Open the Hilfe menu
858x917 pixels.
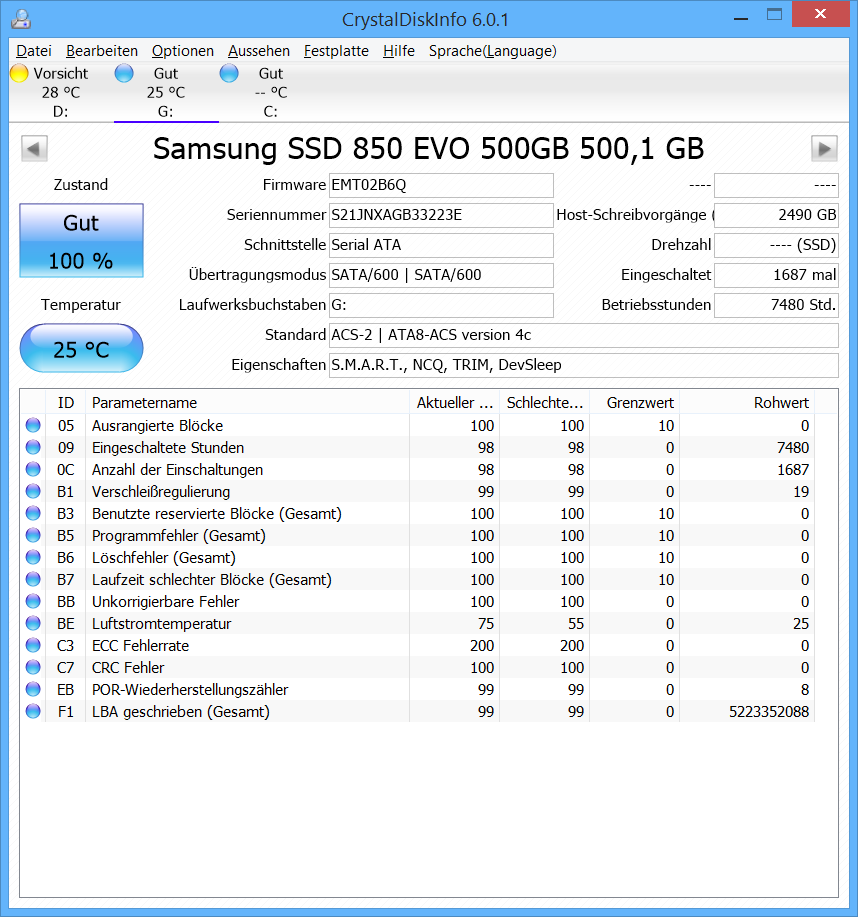coord(398,51)
